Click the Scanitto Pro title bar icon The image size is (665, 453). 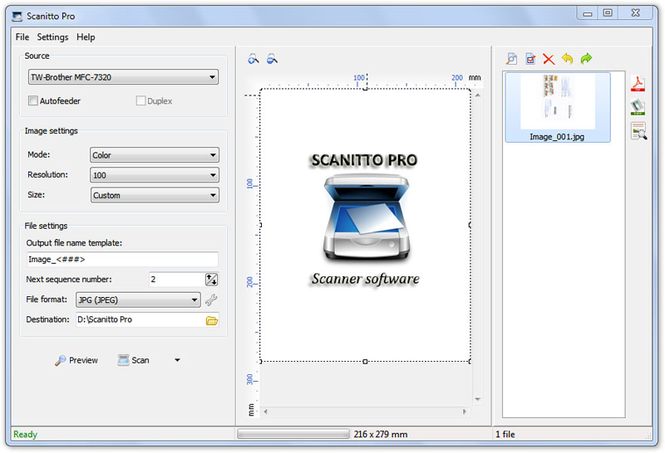[x=17, y=17]
